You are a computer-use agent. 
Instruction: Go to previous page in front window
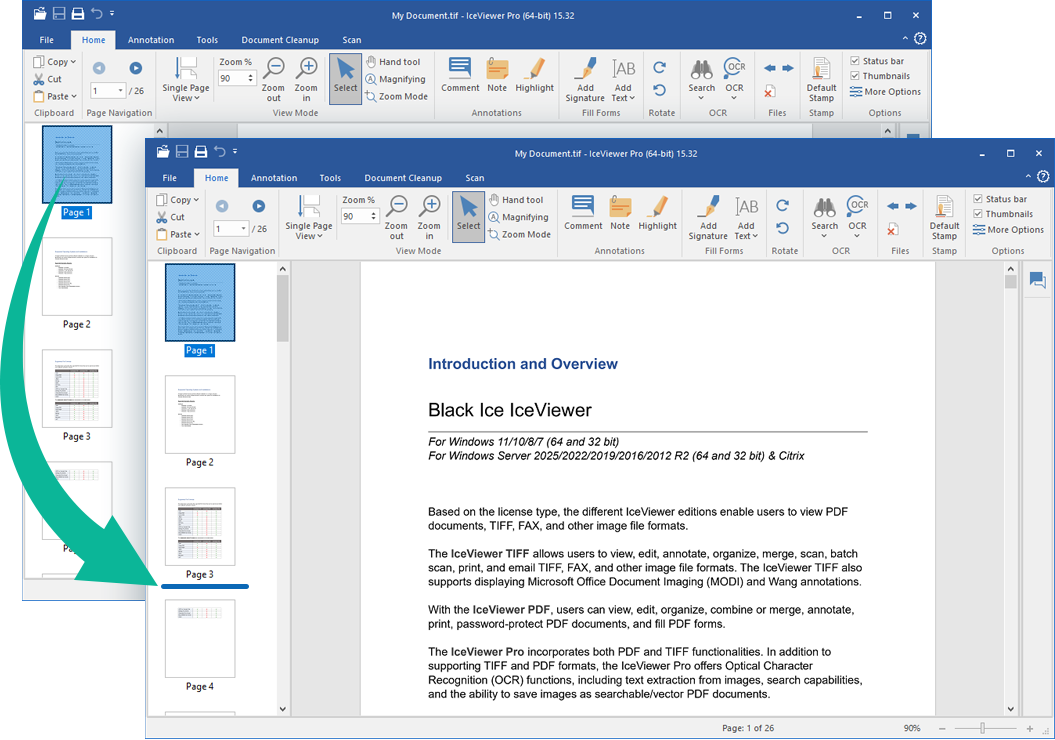point(221,206)
